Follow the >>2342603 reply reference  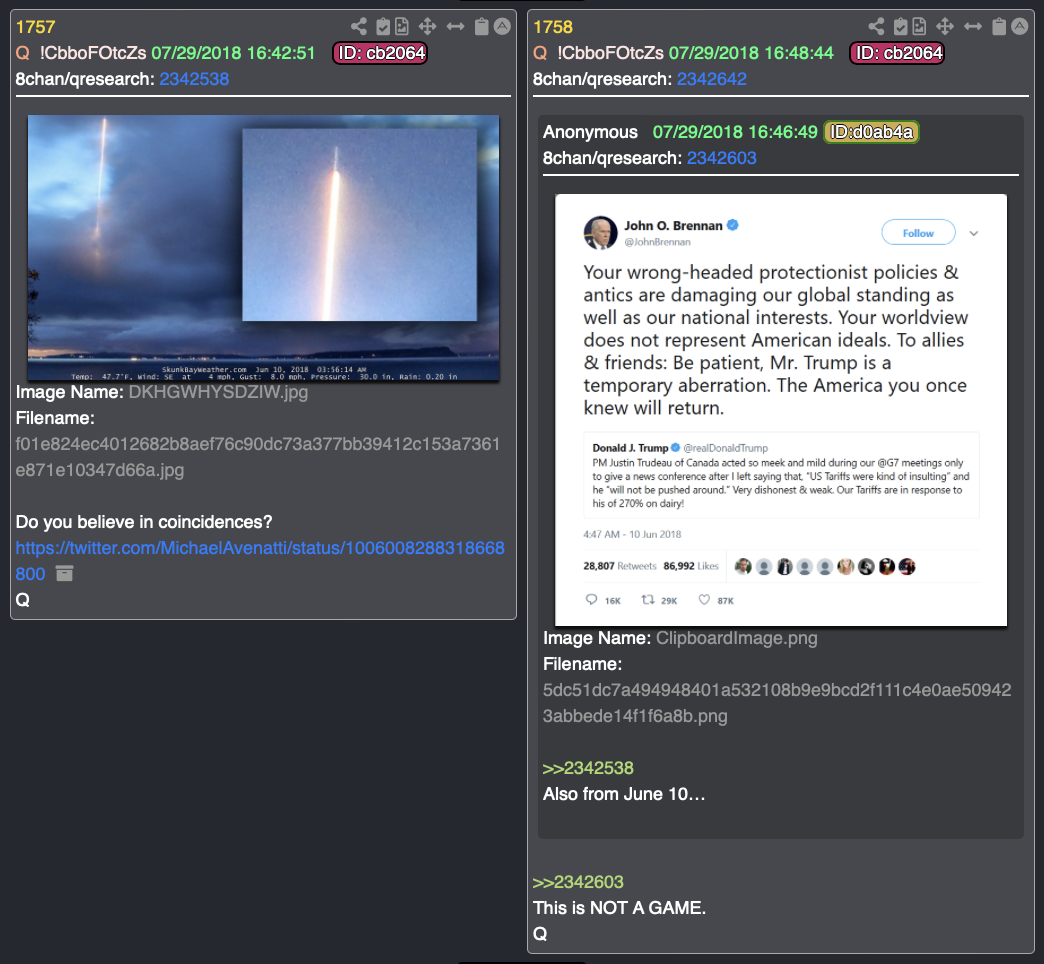[x=578, y=882]
